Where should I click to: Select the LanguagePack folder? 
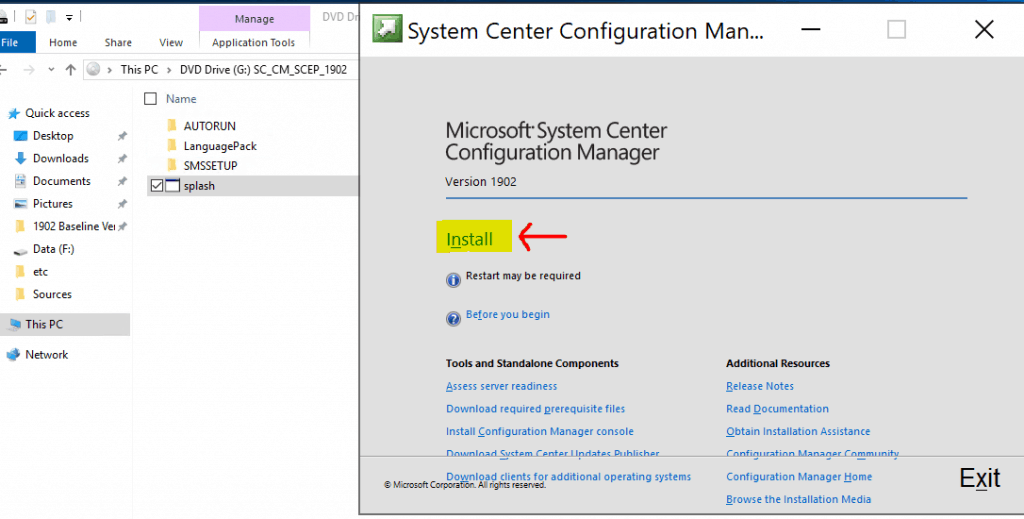click(220, 146)
